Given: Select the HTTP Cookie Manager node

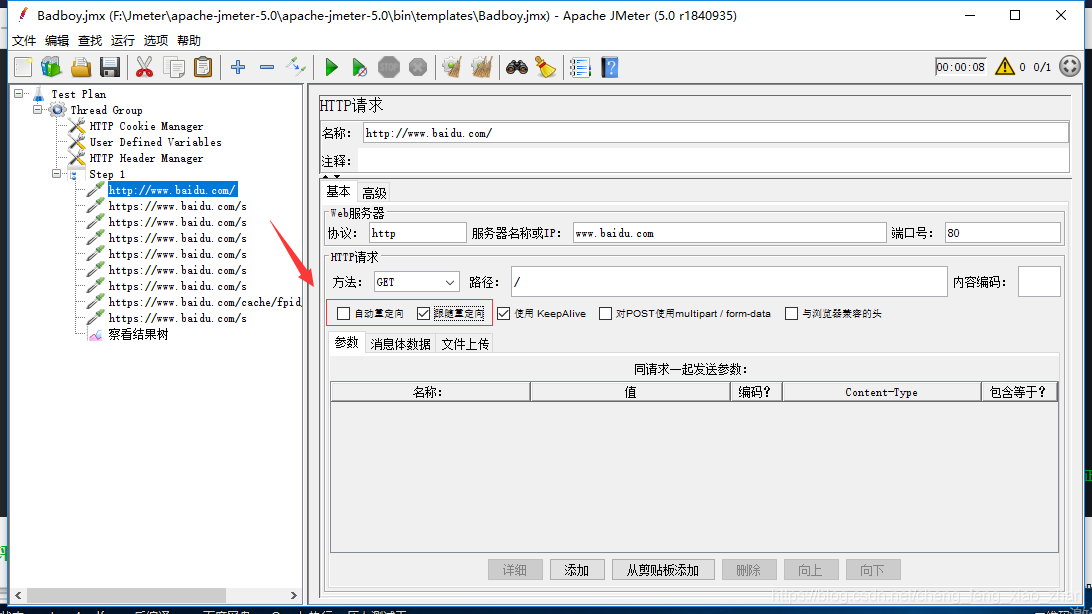Looking at the screenshot, I should click(146, 126).
